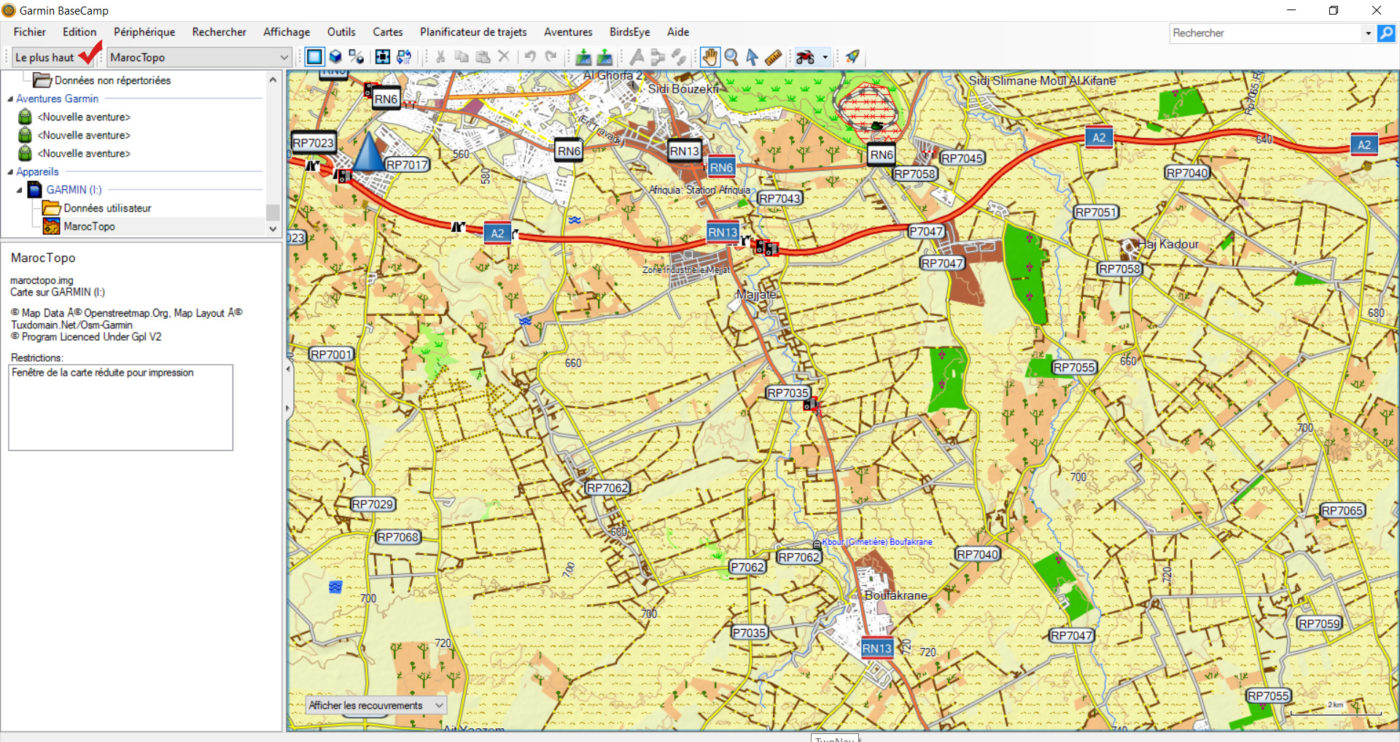Click the Copy icon in toolbar

pos(461,57)
